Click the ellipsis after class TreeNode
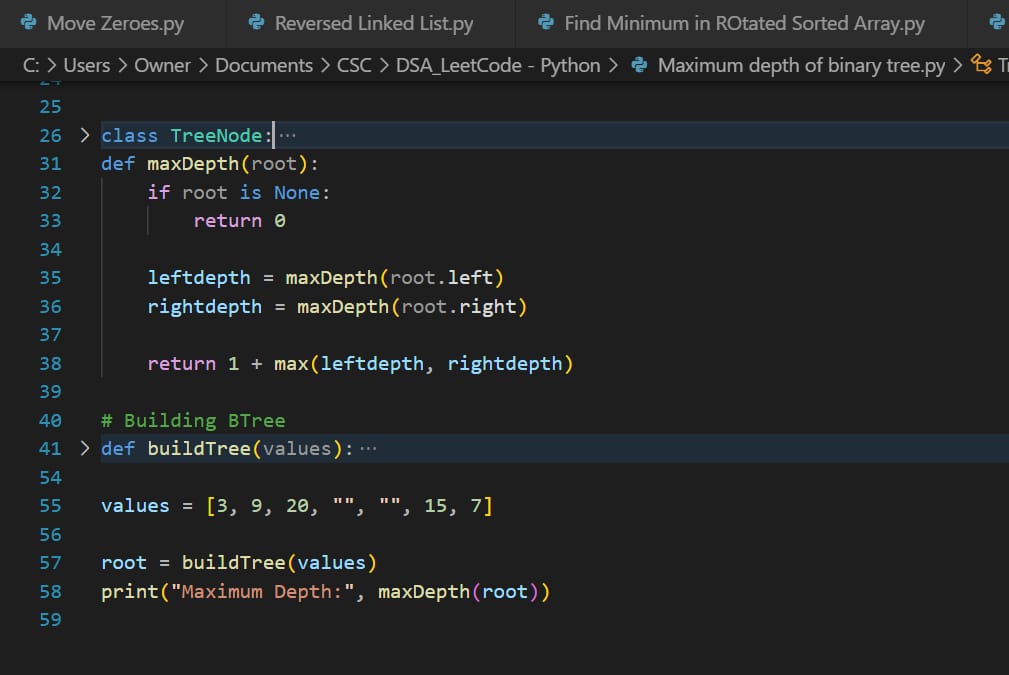Screen dimensions: 1009x675 point(288,136)
